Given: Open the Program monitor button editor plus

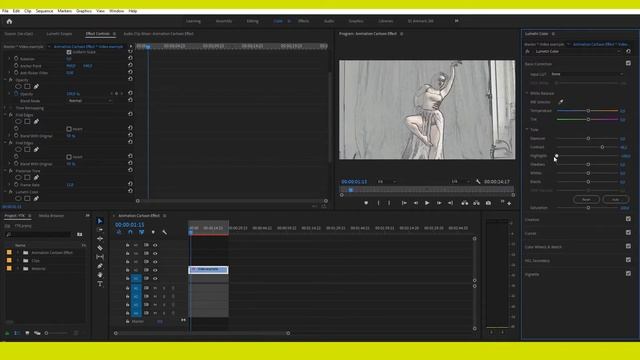Looking at the screenshot, I should click(x=509, y=203).
